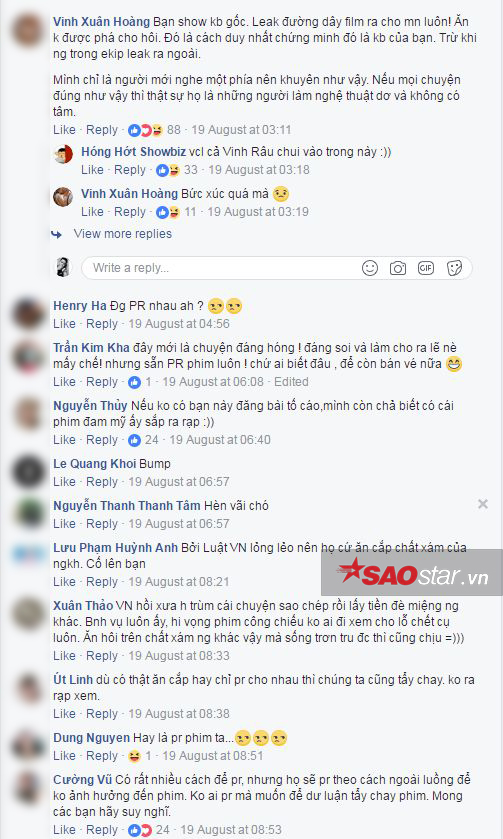503x839 pixels.
Task: Attach photo using camera icon
Action: pyautogui.click(x=398, y=268)
